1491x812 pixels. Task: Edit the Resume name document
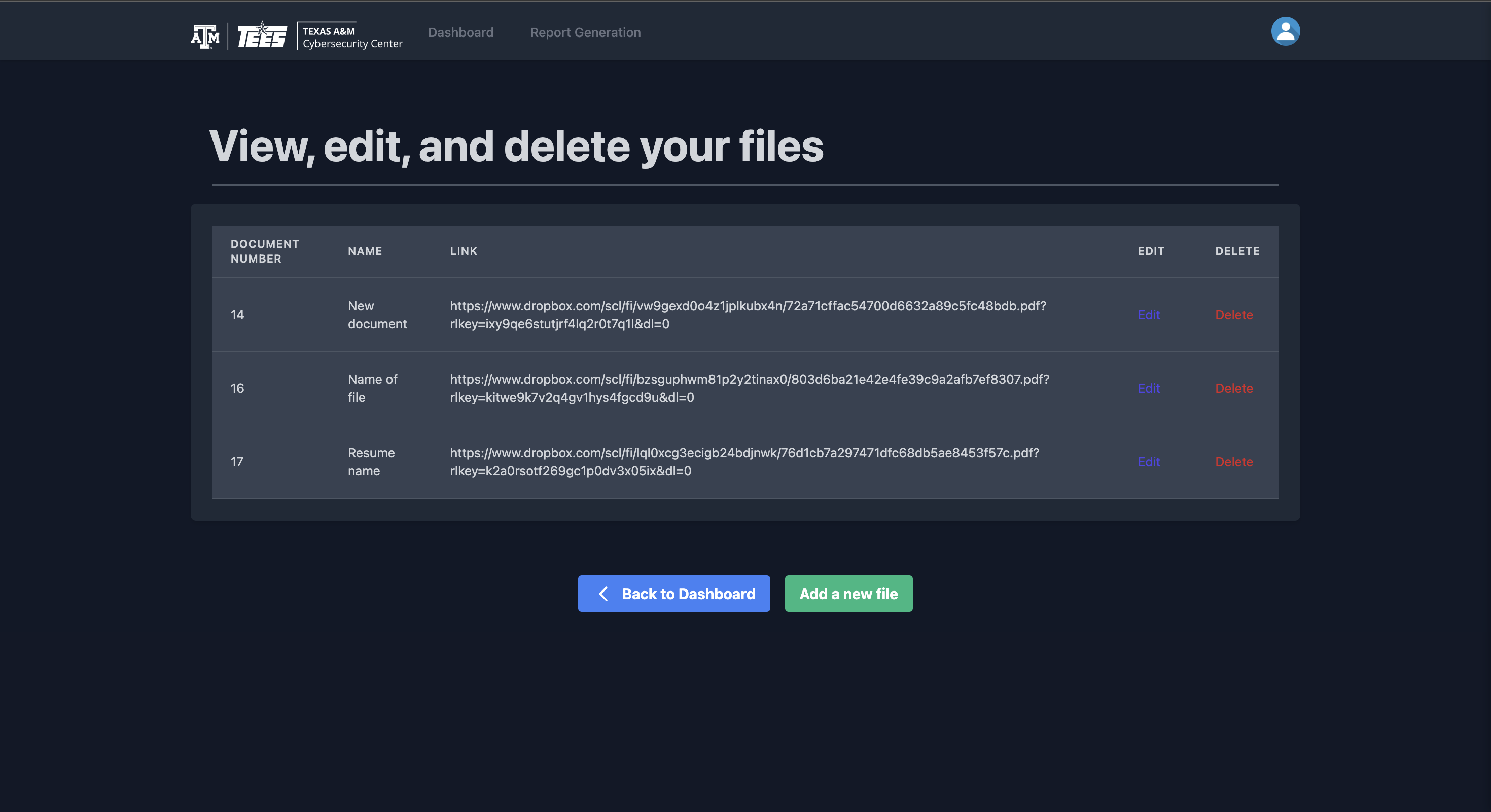(x=1148, y=462)
